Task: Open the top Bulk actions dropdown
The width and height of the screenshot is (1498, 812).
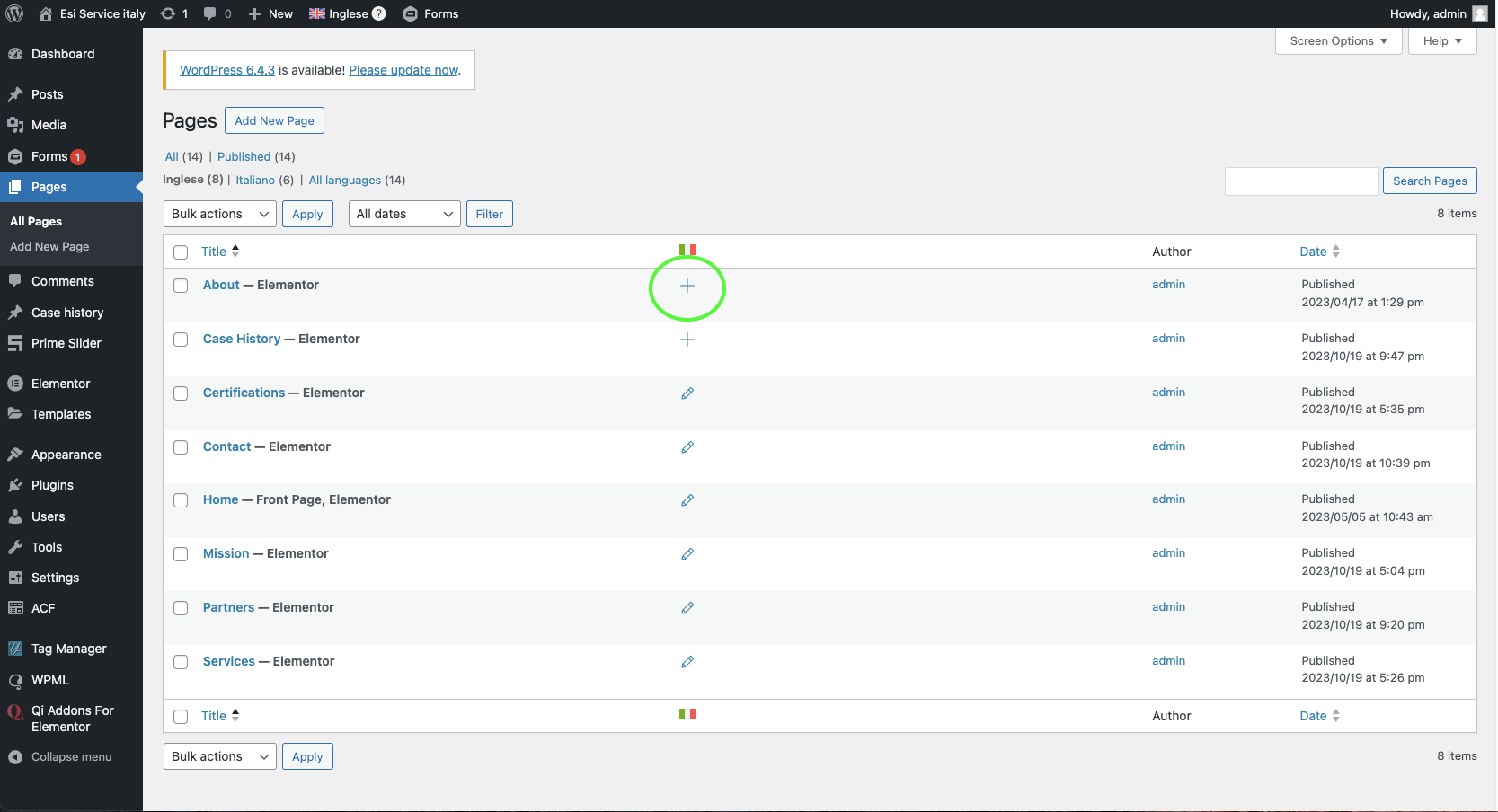Action: point(220,214)
